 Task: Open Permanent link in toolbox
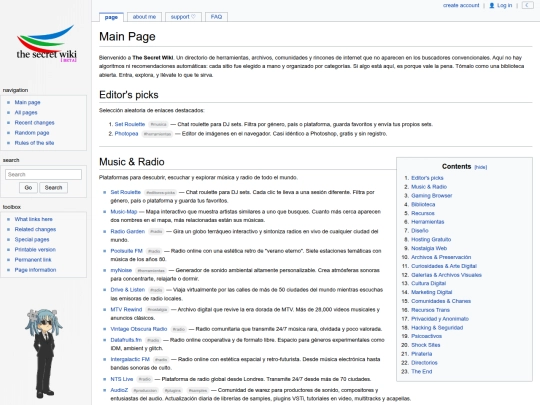[x=33, y=260]
